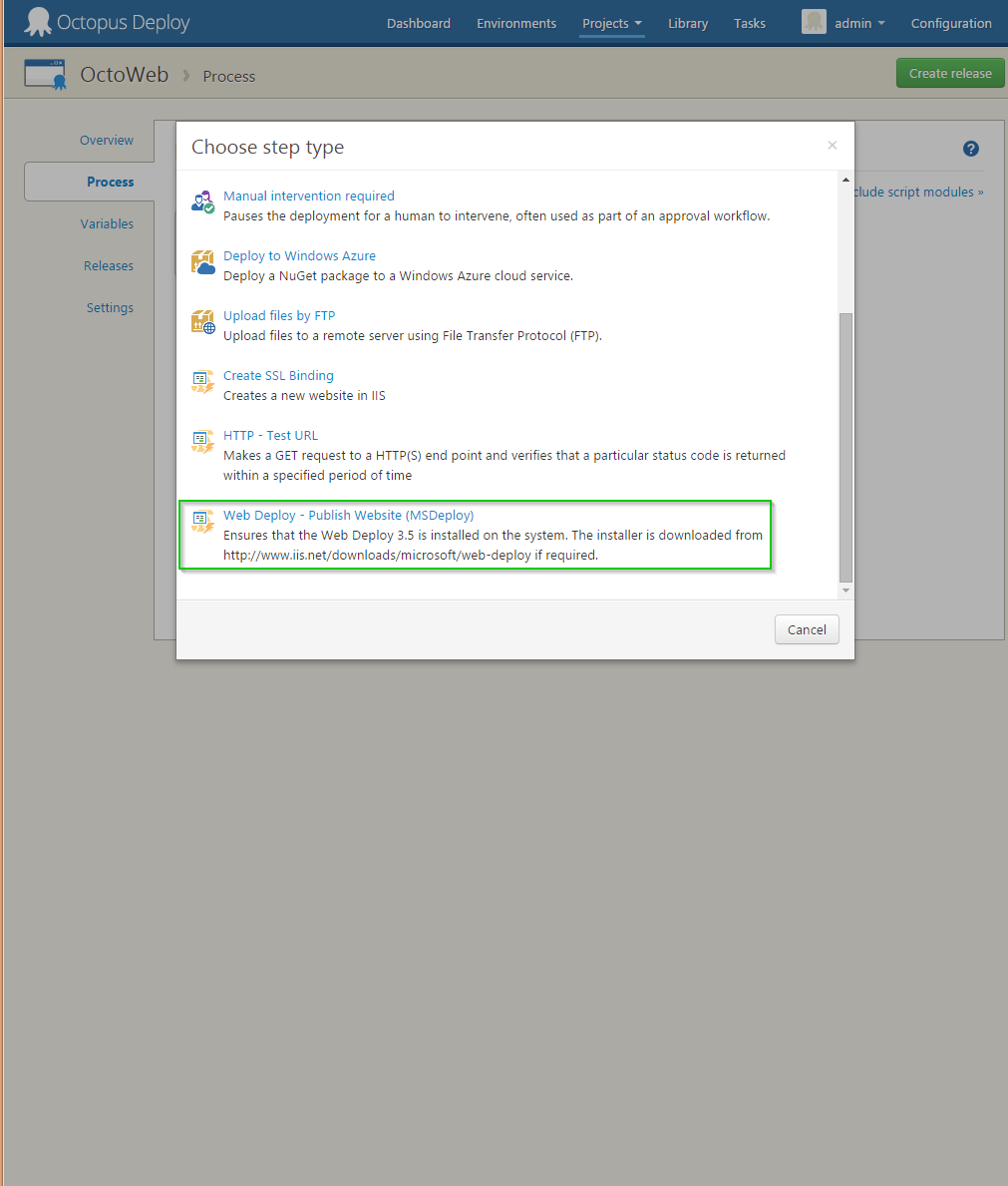This screenshot has height=1186, width=1008.
Task: Click the Create release button
Action: (x=949, y=73)
